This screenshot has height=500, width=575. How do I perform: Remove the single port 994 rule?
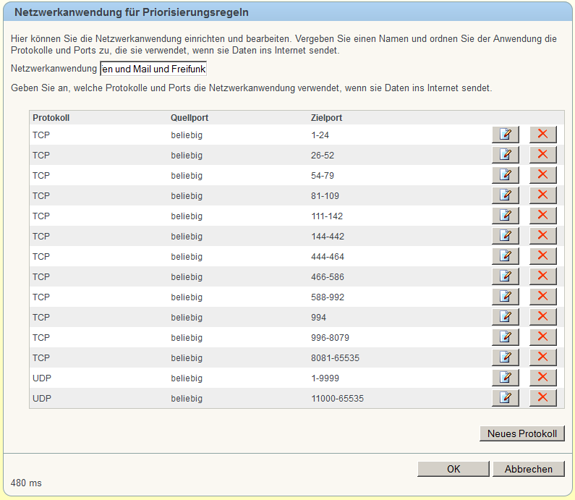[543, 317]
